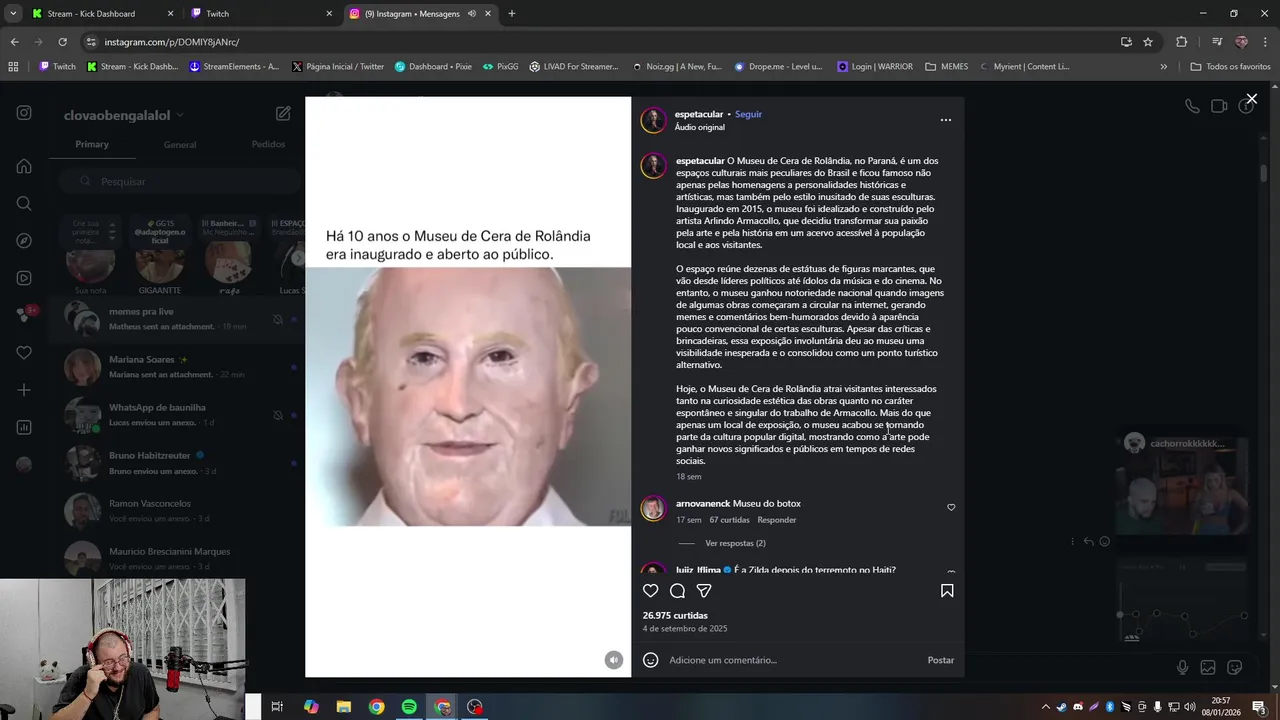Image resolution: width=1280 pixels, height=720 pixels.
Task: Open the emoji picker in the comment box
Action: point(651,660)
